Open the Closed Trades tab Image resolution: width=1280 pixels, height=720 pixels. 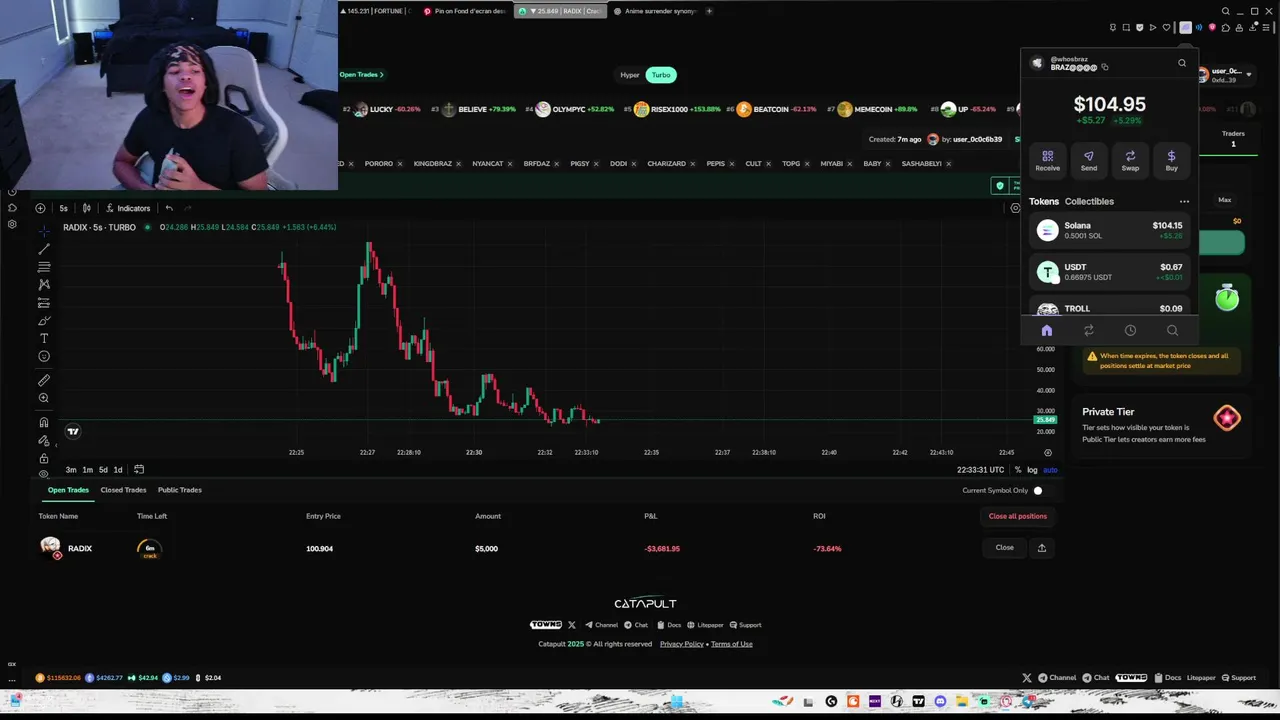[123, 490]
